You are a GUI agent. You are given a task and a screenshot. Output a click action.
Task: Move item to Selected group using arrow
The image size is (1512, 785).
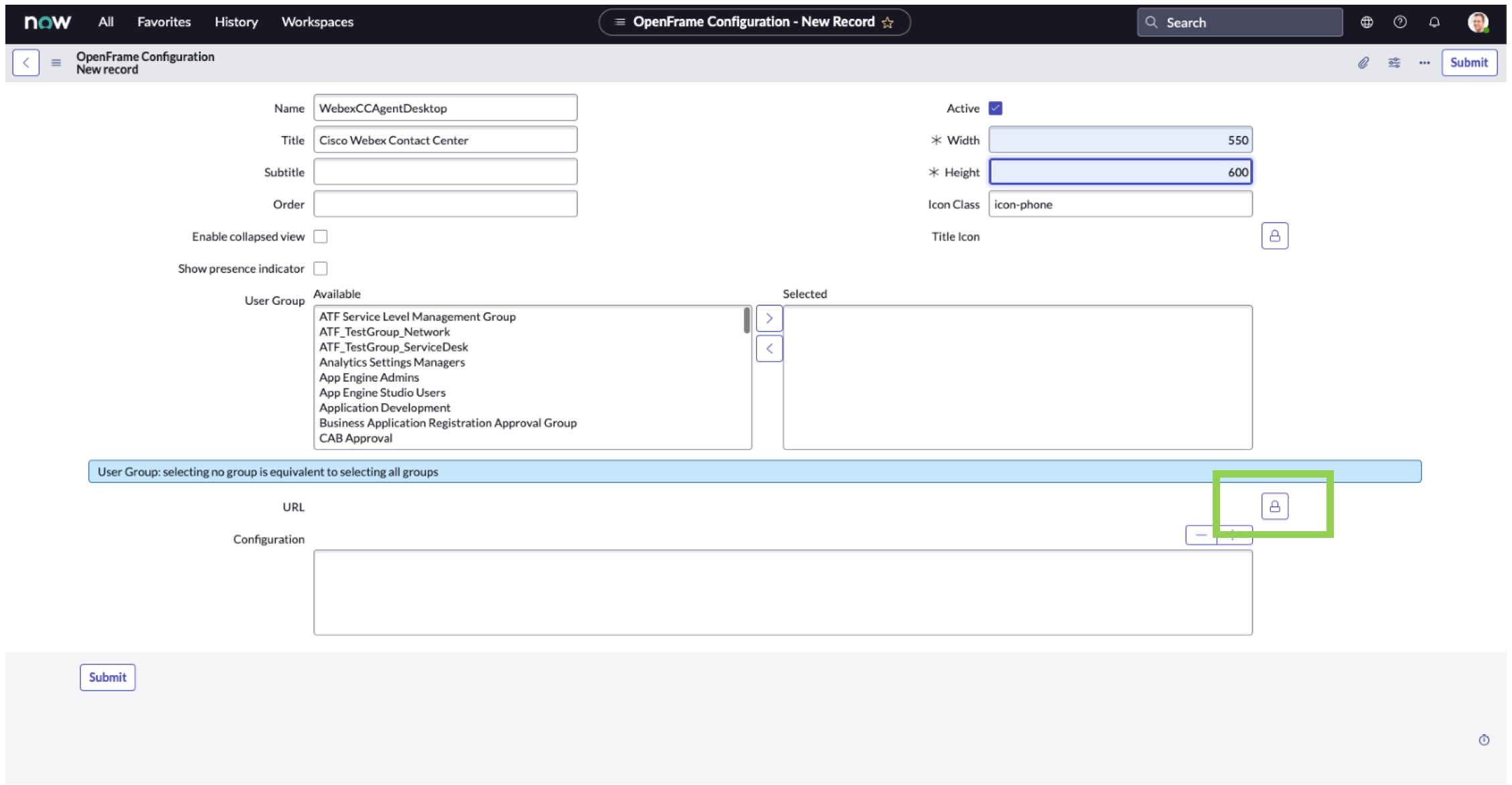(769, 318)
